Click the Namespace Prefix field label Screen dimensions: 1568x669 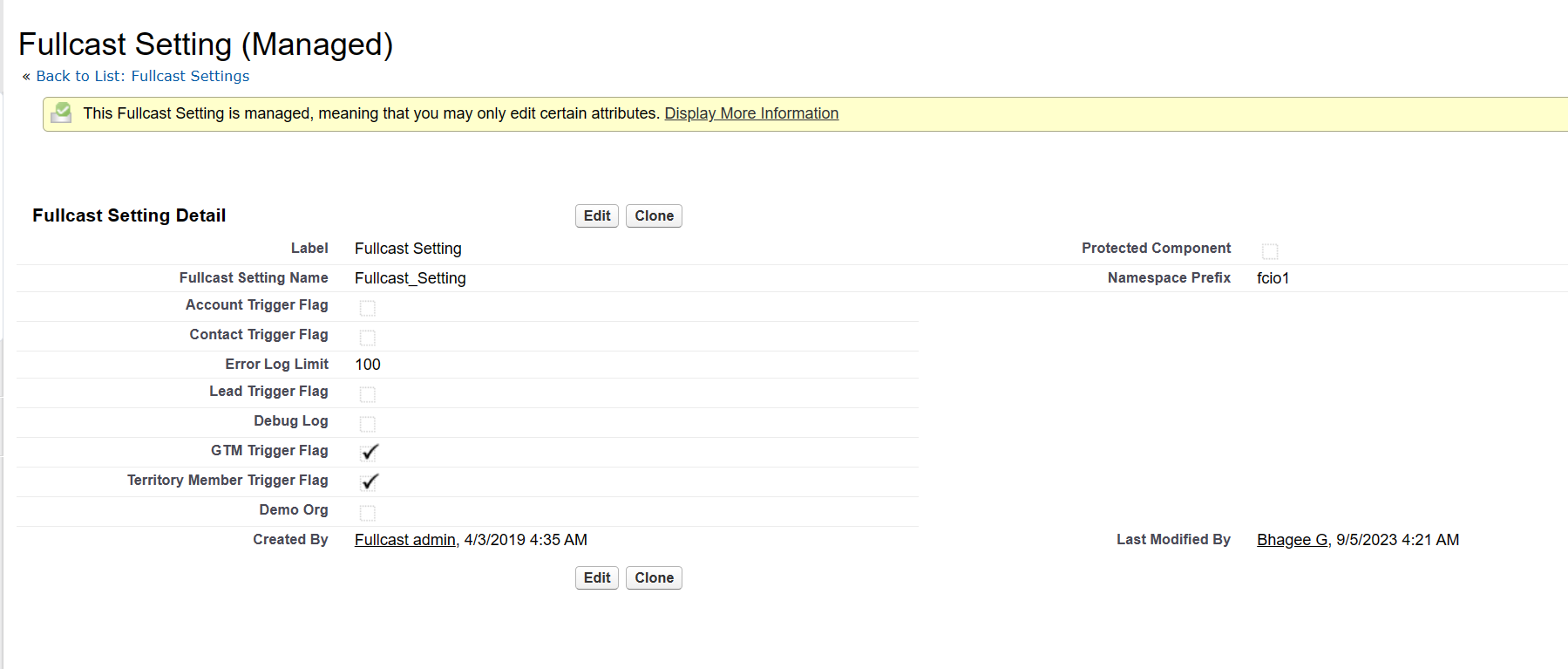point(1169,278)
